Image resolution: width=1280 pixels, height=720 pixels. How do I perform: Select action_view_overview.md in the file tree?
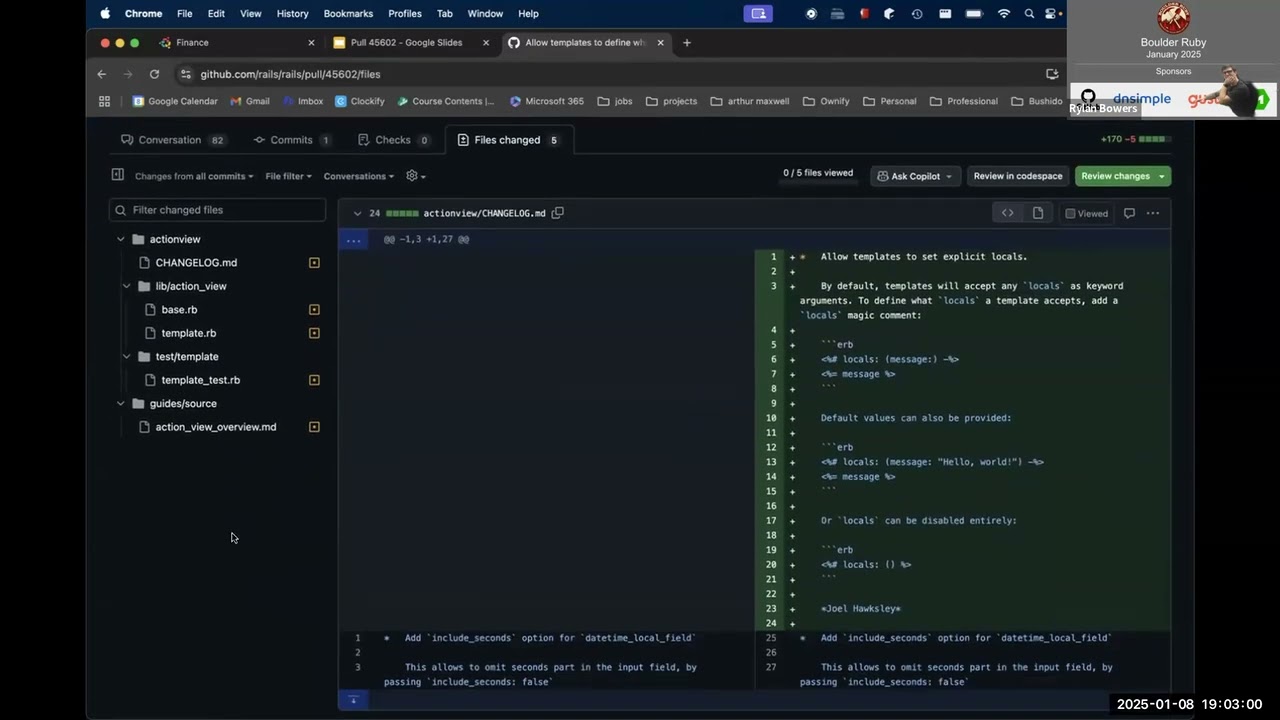(x=216, y=427)
